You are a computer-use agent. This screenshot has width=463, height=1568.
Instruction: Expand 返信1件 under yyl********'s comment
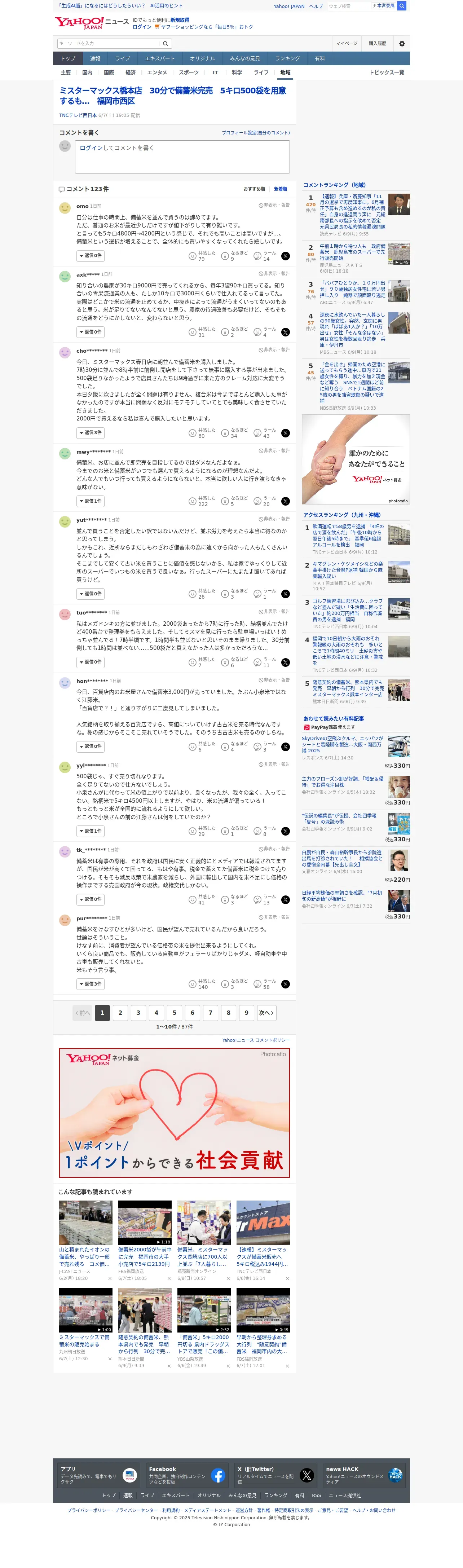click(x=90, y=831)
